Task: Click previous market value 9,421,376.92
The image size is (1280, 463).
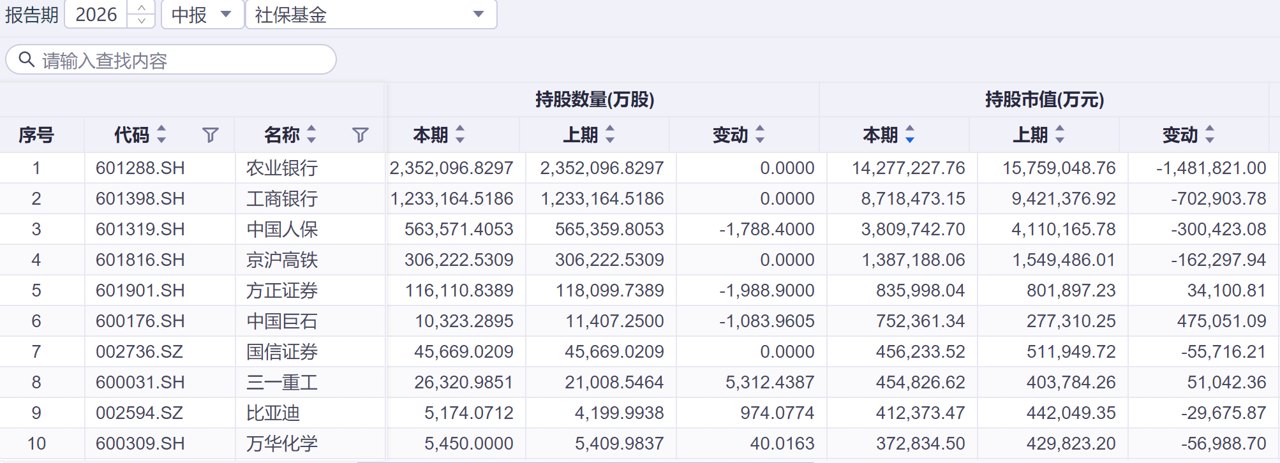Action: tap(1059, 198)
